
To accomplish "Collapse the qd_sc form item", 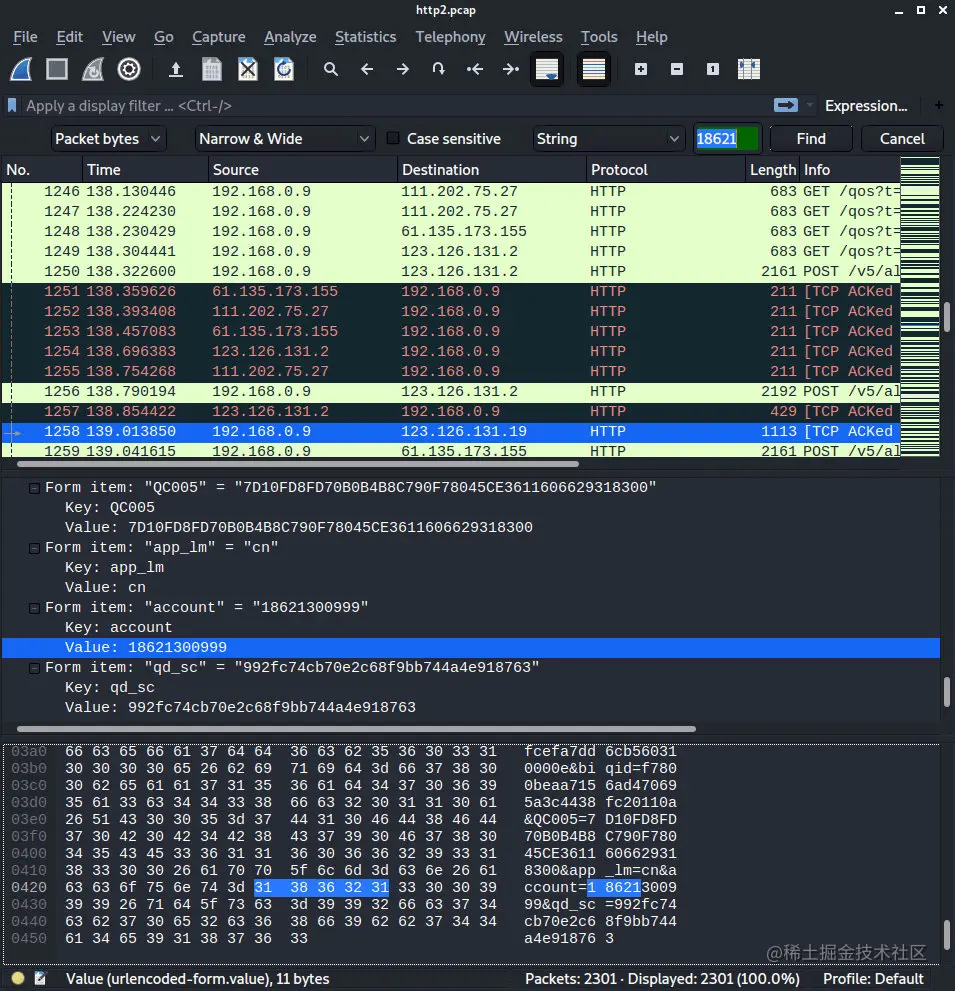I will tap(35, 668).
